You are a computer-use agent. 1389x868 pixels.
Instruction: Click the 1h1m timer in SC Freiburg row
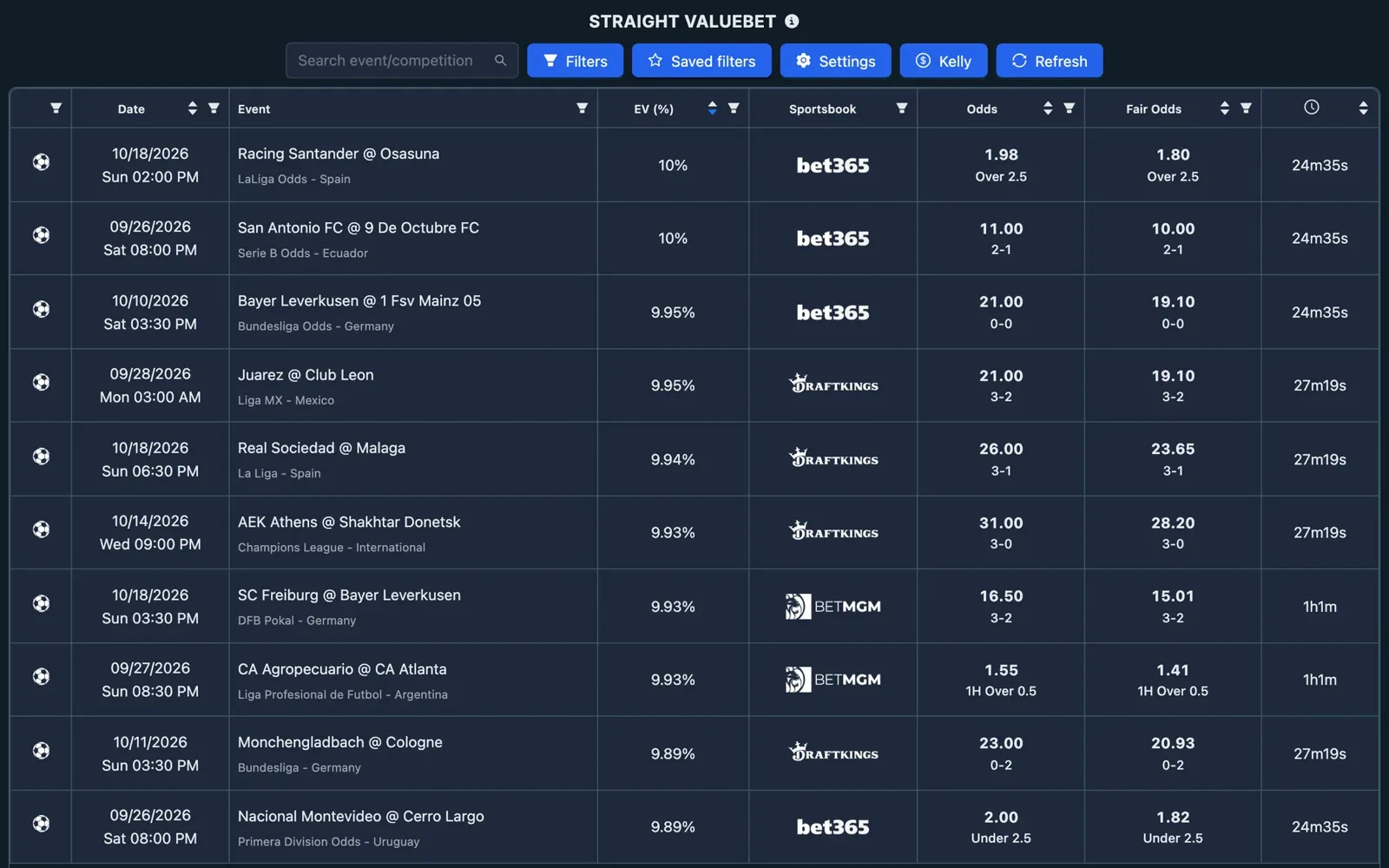(1320, 607)
